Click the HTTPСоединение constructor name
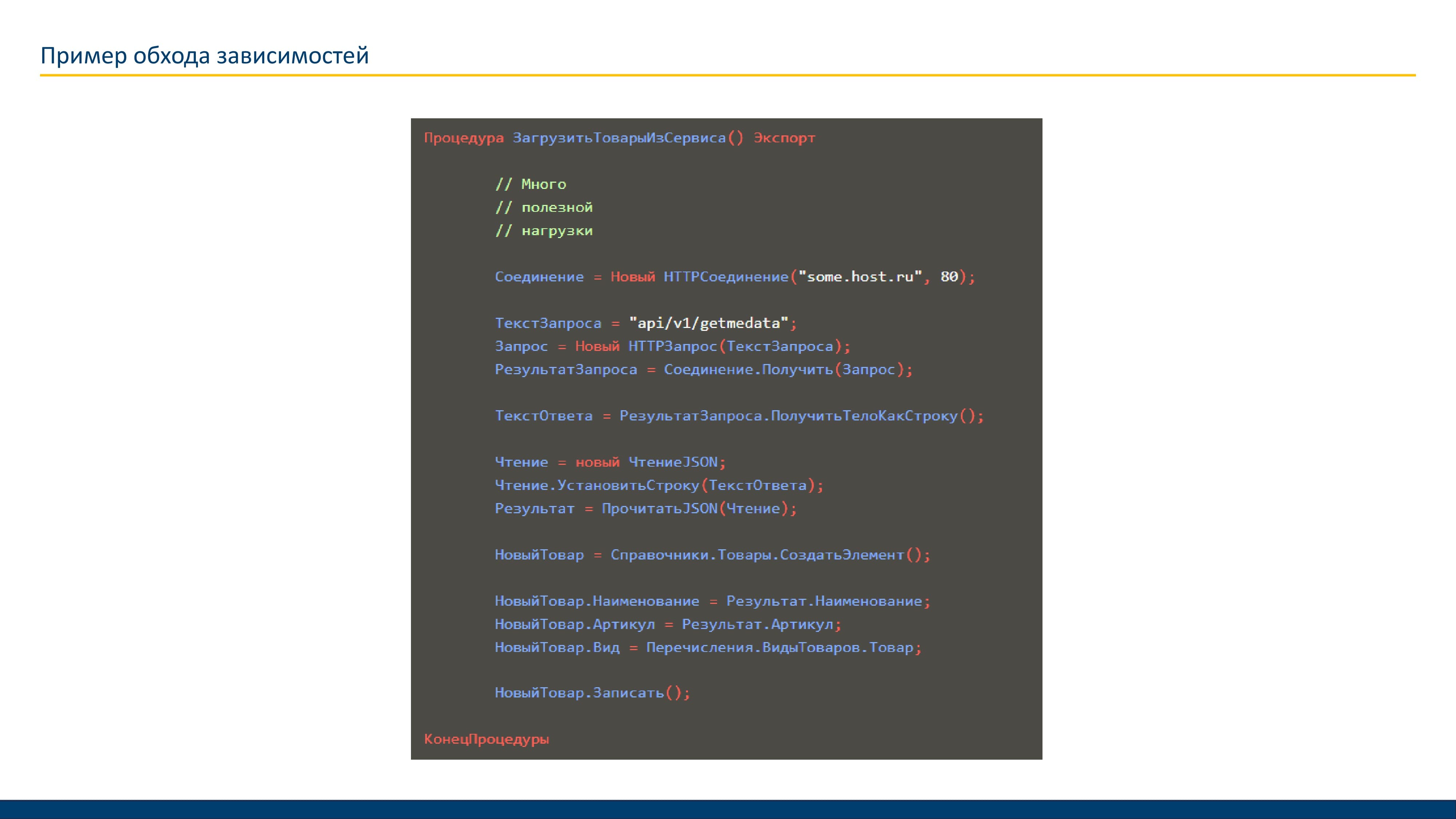The image size is (1456, 819). [726, 277]
